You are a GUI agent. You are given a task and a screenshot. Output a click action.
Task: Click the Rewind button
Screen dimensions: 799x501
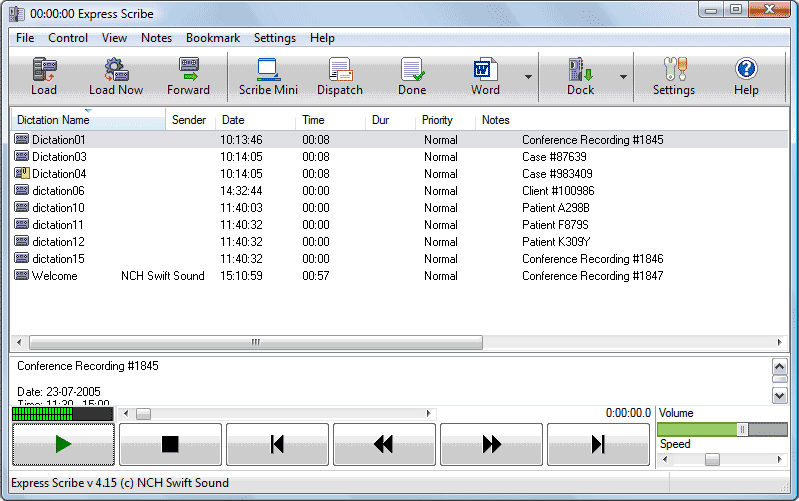(383, 444)
